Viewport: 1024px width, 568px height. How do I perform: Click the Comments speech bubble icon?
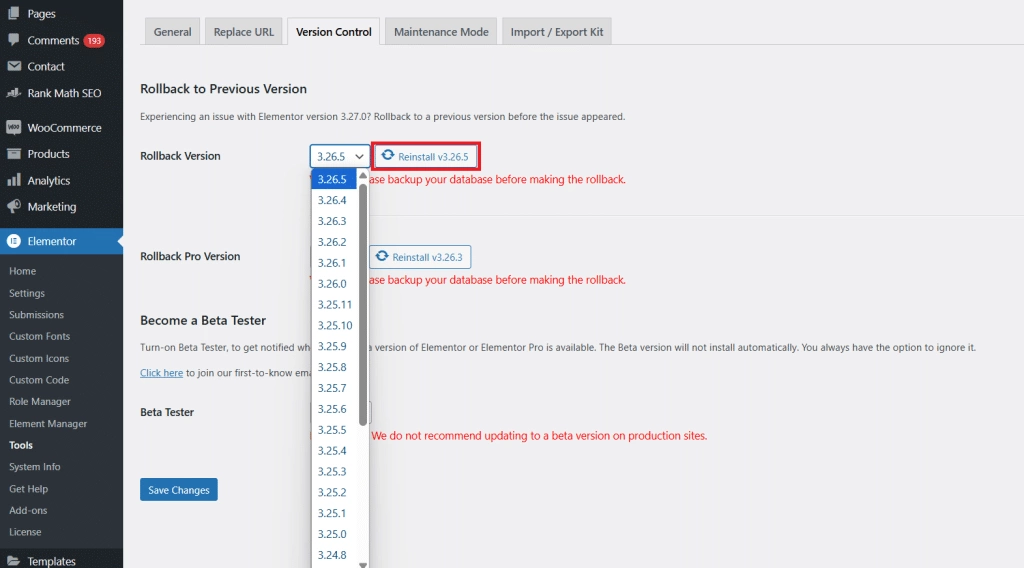pyautogui.click(x=13, y=40)
